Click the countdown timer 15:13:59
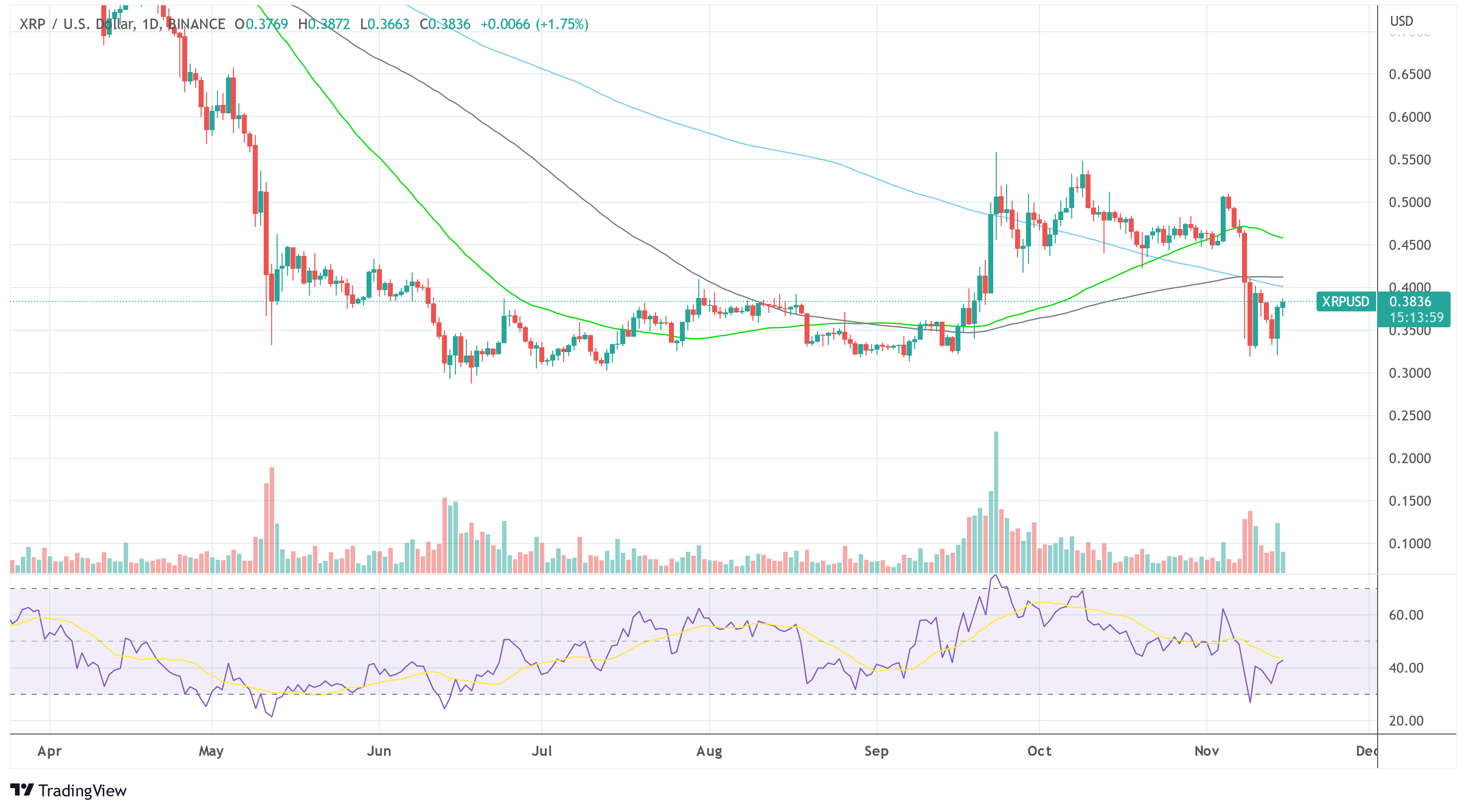 click(x=1416, y=318)
